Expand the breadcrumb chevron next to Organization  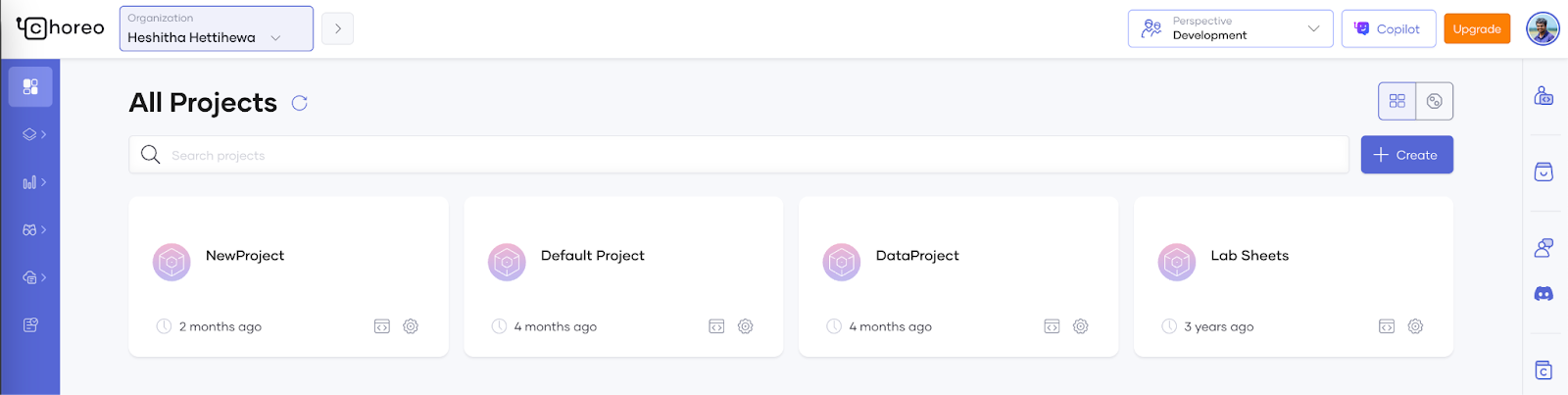337,28
